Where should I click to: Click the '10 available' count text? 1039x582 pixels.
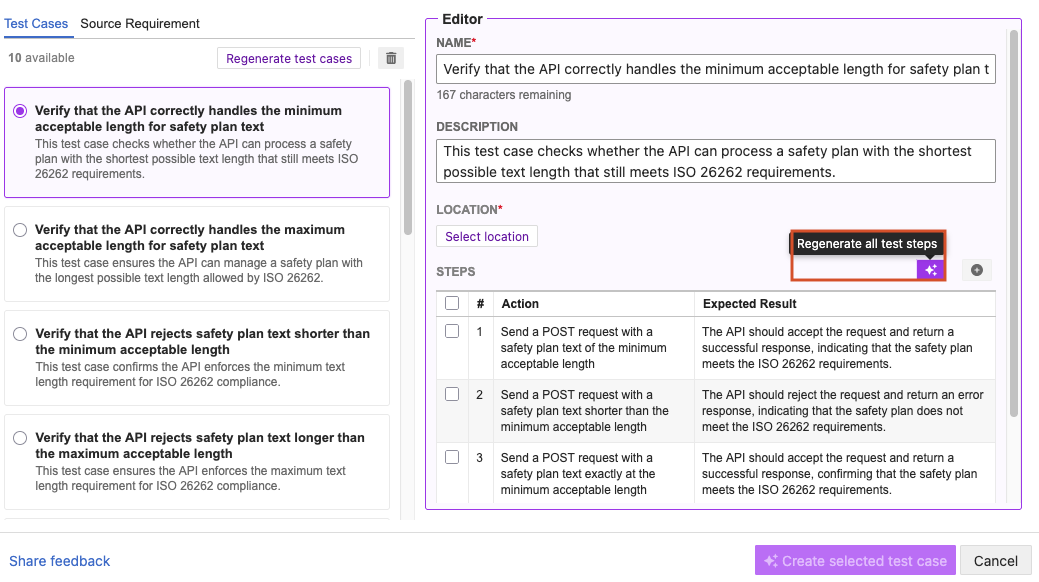point(41,58)
